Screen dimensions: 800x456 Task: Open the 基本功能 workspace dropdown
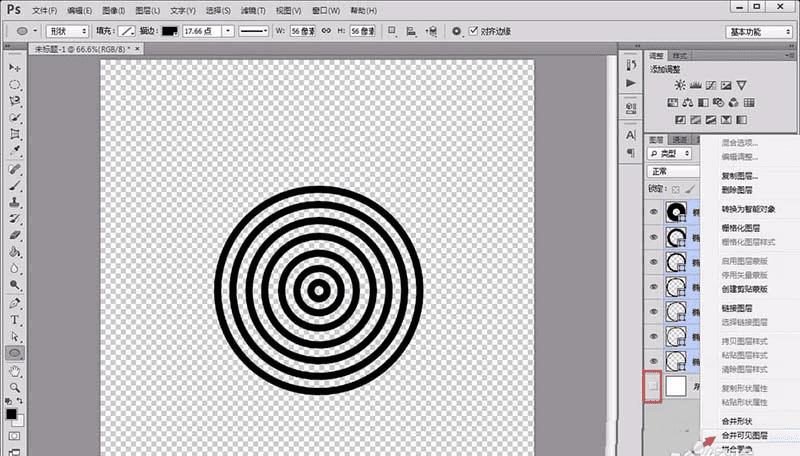tap(759, 32)
